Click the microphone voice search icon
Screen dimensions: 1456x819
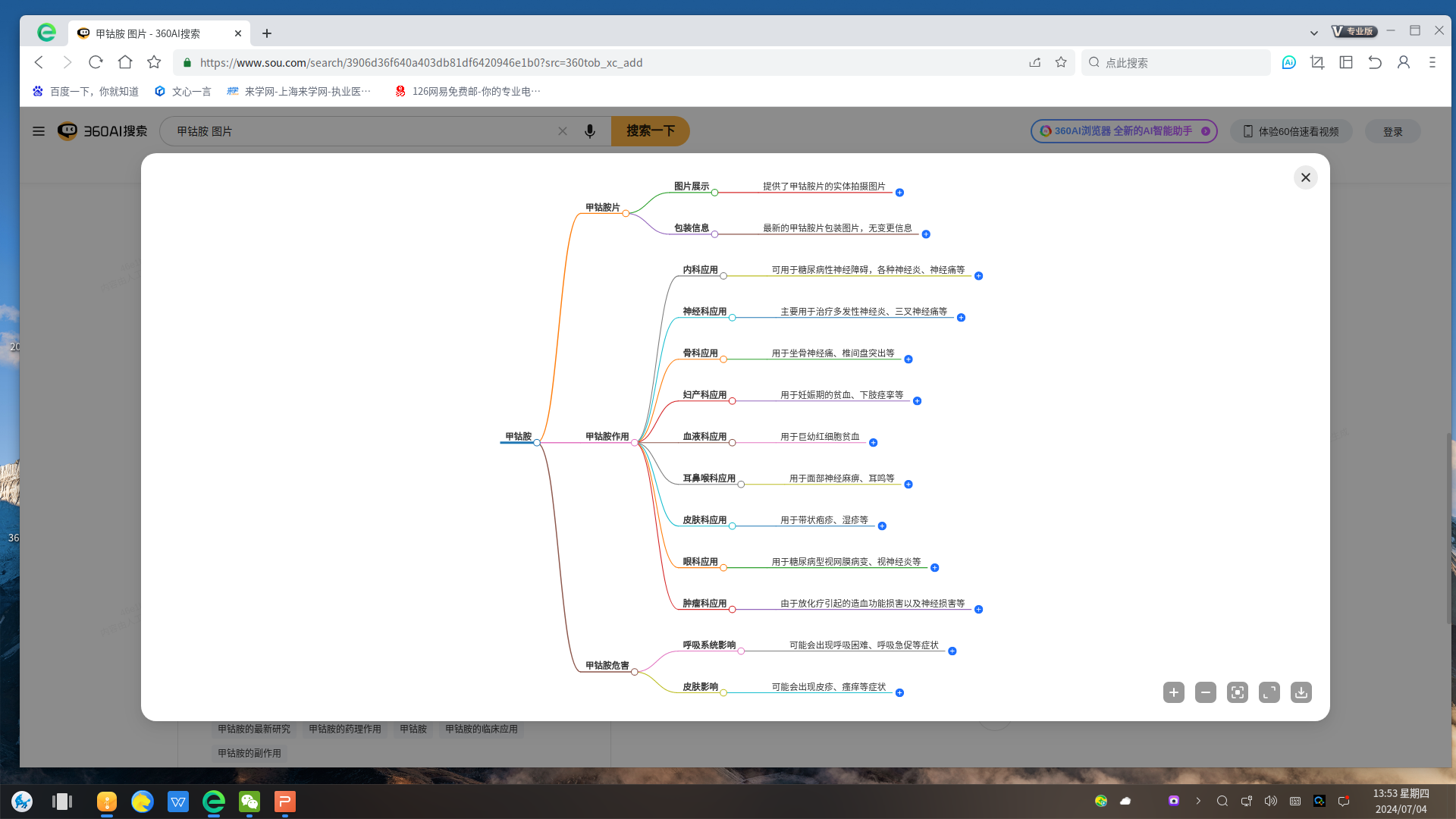[x=589, y=131]
